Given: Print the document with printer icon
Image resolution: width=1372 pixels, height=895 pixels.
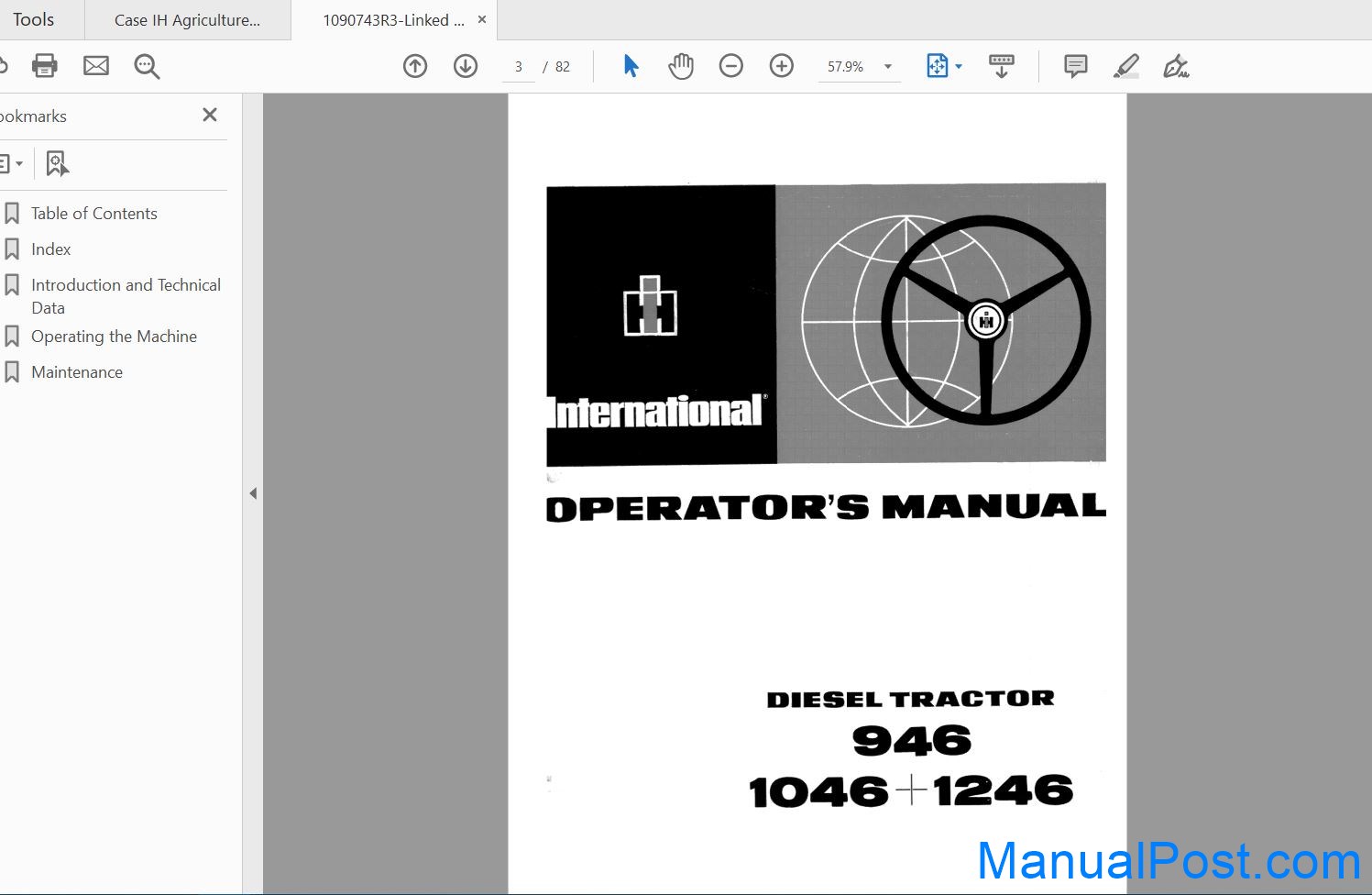Looking at the screenshot, I should coord(44,66).
